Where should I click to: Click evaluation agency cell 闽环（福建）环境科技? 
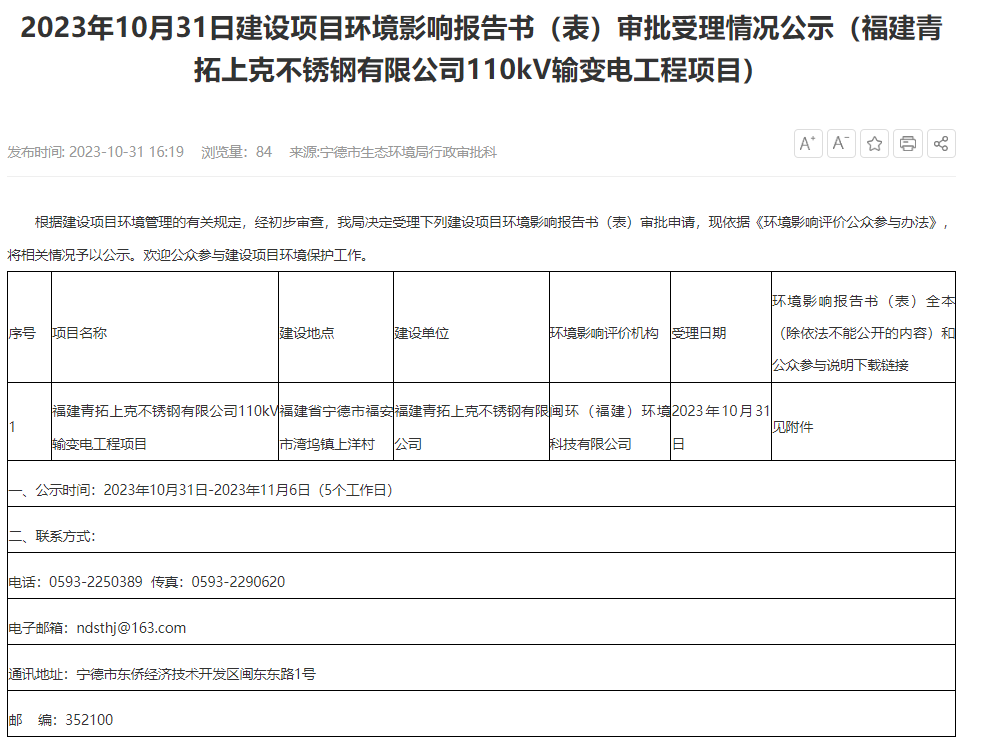610,421
